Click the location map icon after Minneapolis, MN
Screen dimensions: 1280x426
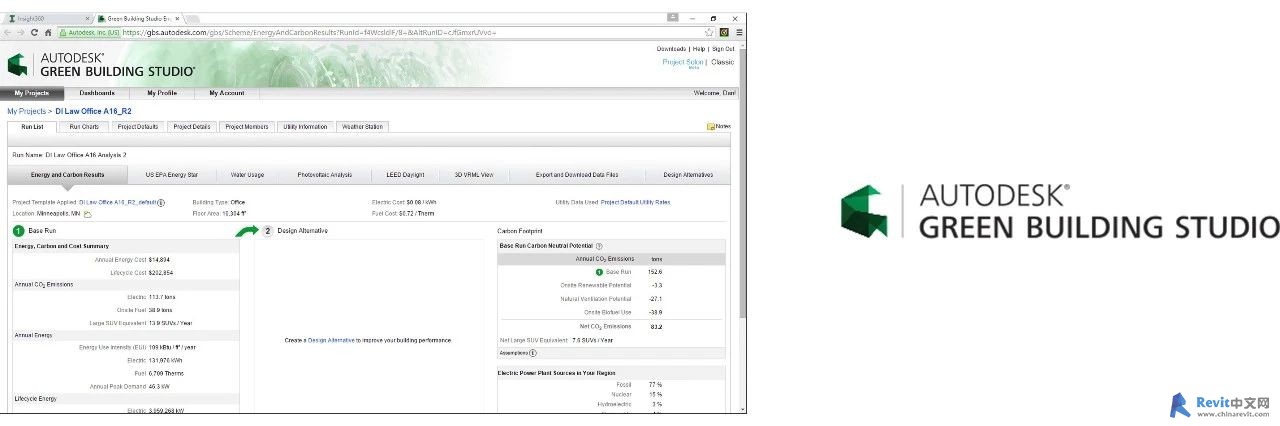(88, 214)
